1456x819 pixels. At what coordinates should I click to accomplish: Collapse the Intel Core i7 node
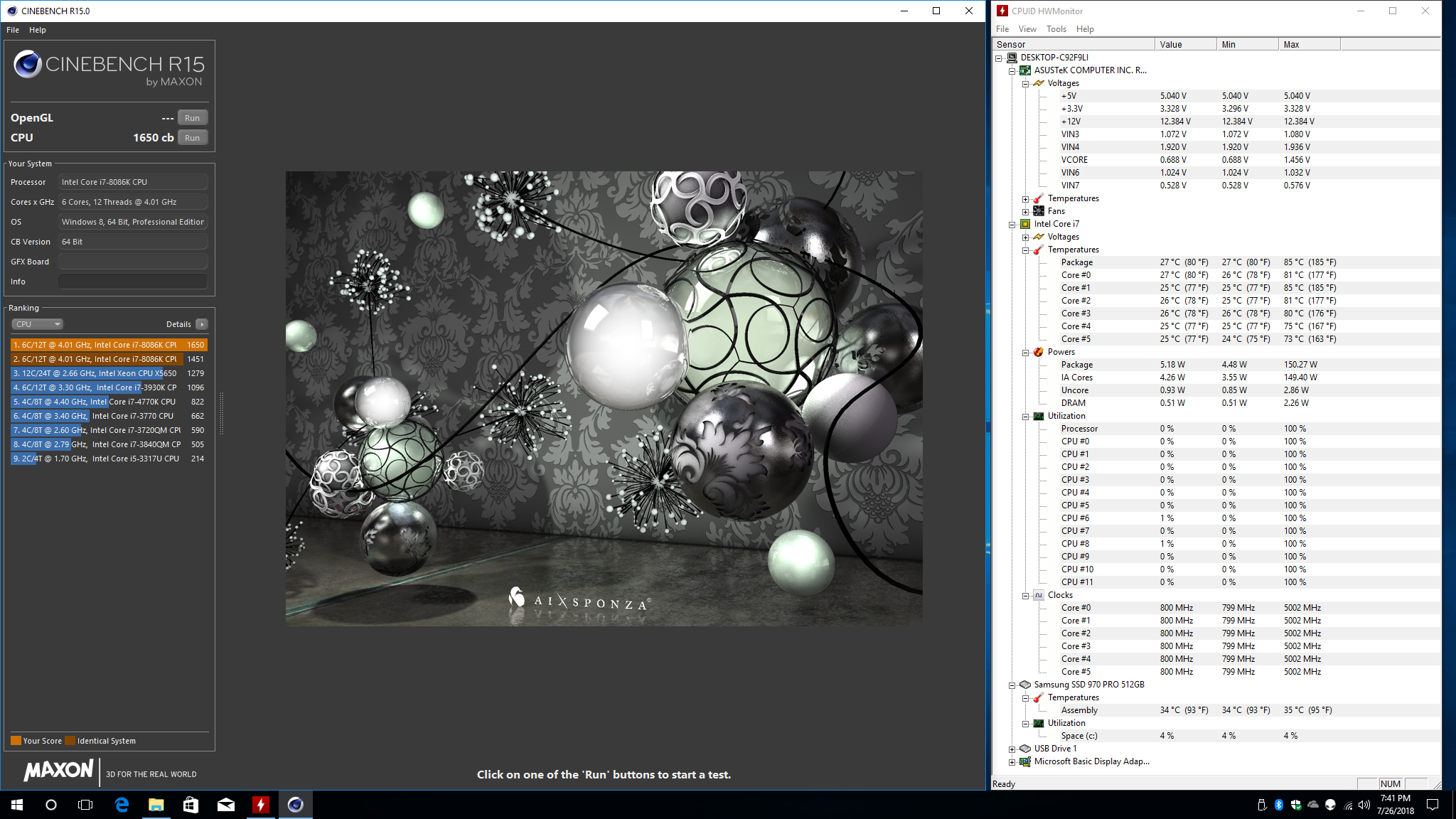(x=1012, y=224)
